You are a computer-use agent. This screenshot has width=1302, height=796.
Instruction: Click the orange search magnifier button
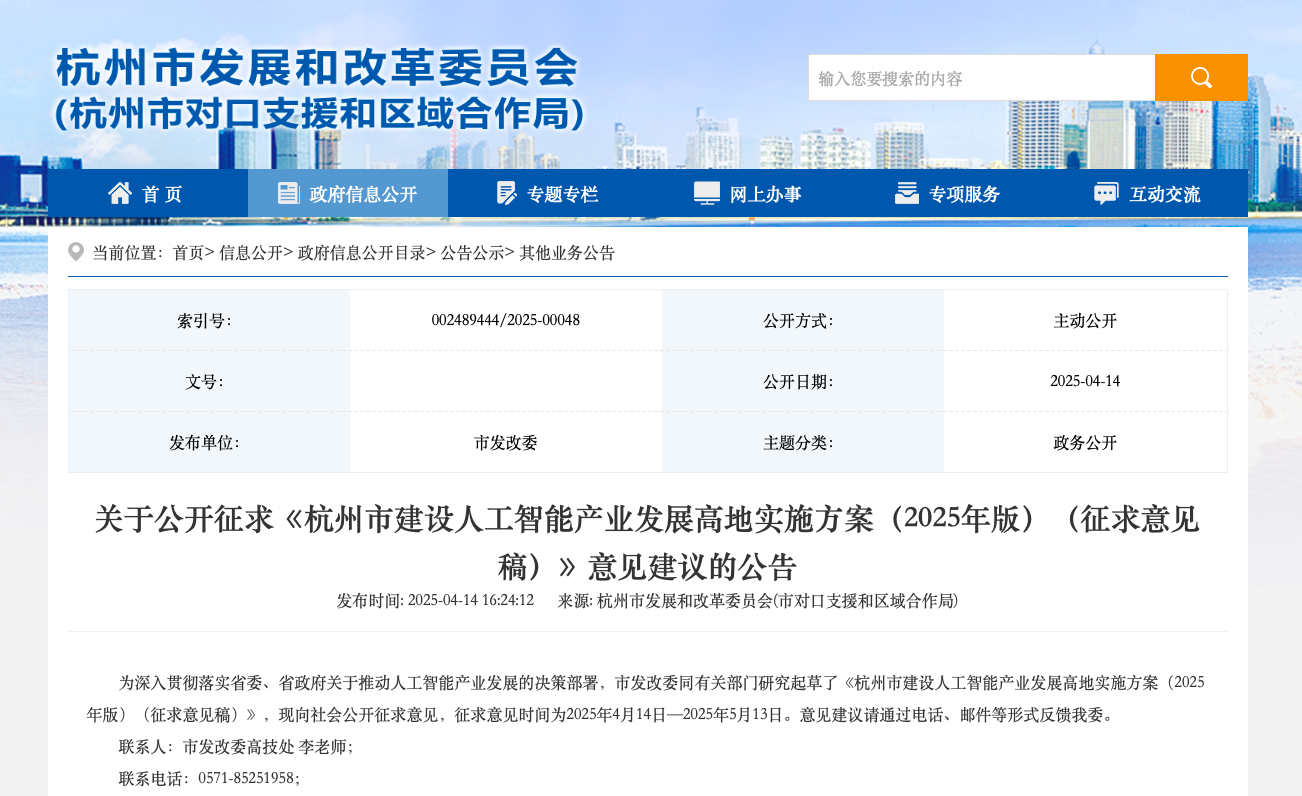(1201, 77)
